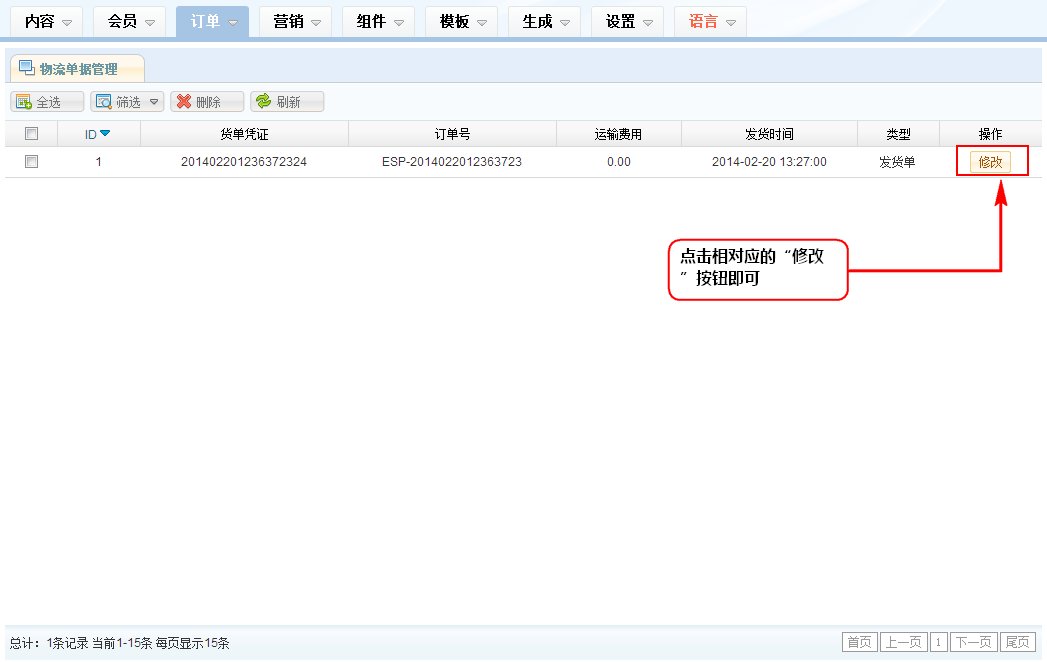Open the 内容 menu dropdown
1047x662 pixels.
46,22
